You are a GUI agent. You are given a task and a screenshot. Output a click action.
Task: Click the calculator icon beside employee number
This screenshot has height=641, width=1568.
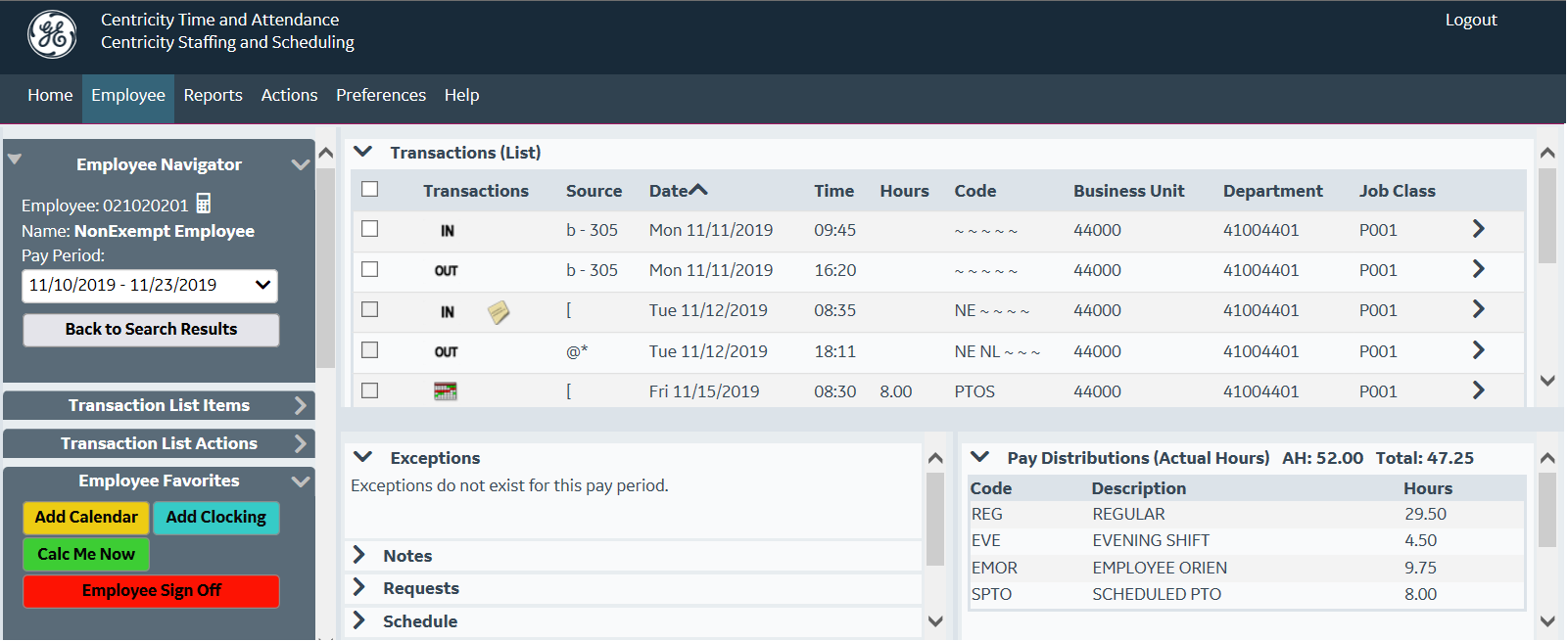[x=204, y=204]
